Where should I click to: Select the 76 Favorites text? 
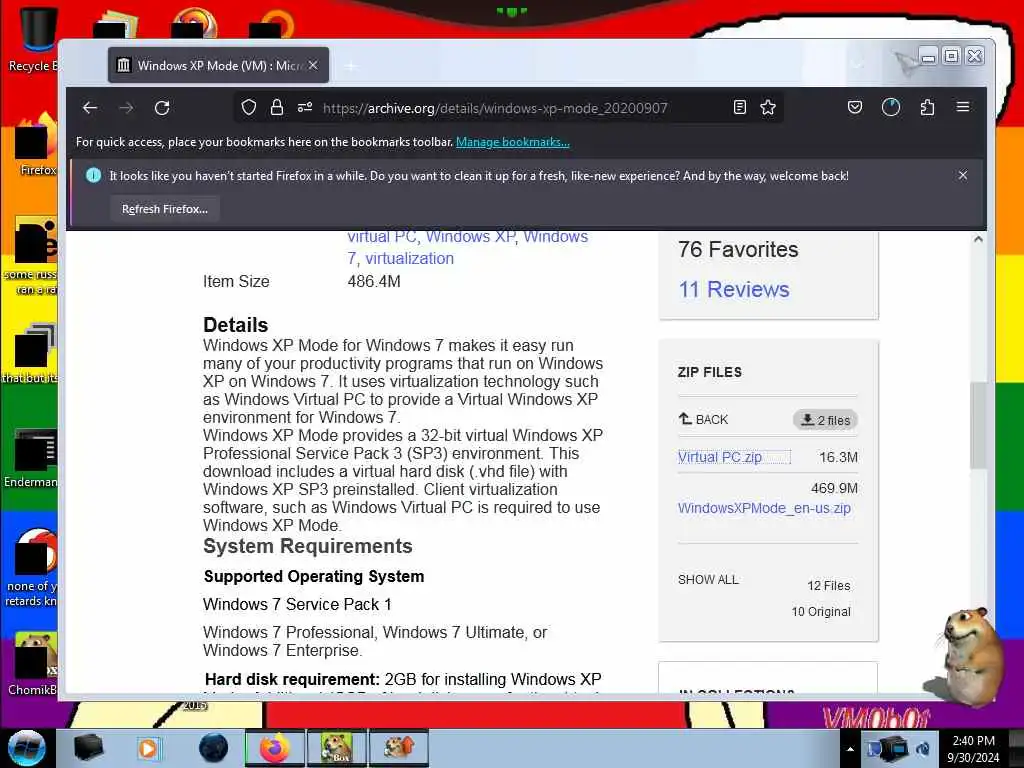point(738,249)
